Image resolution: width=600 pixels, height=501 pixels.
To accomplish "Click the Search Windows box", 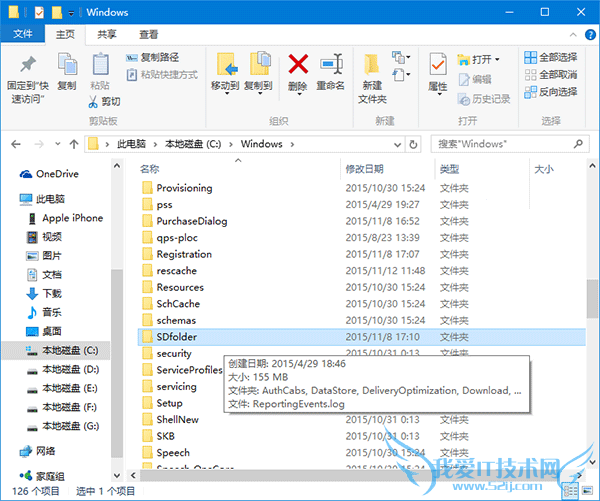I will 509,144.
